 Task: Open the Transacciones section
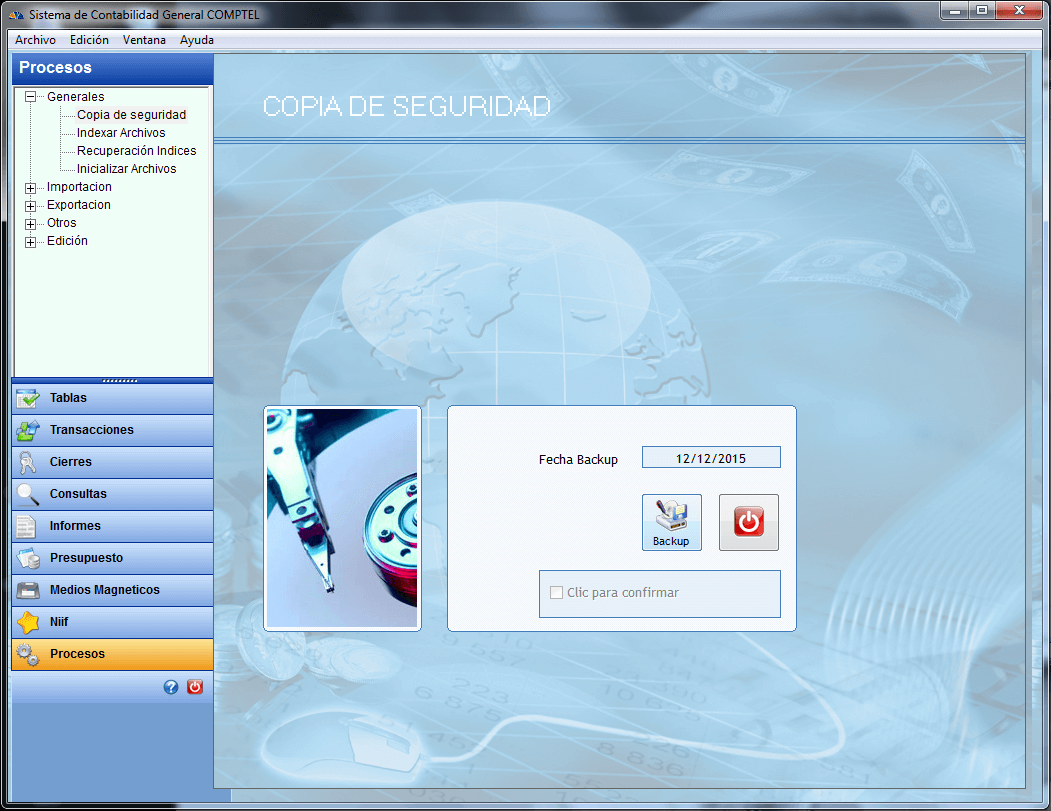113,430
